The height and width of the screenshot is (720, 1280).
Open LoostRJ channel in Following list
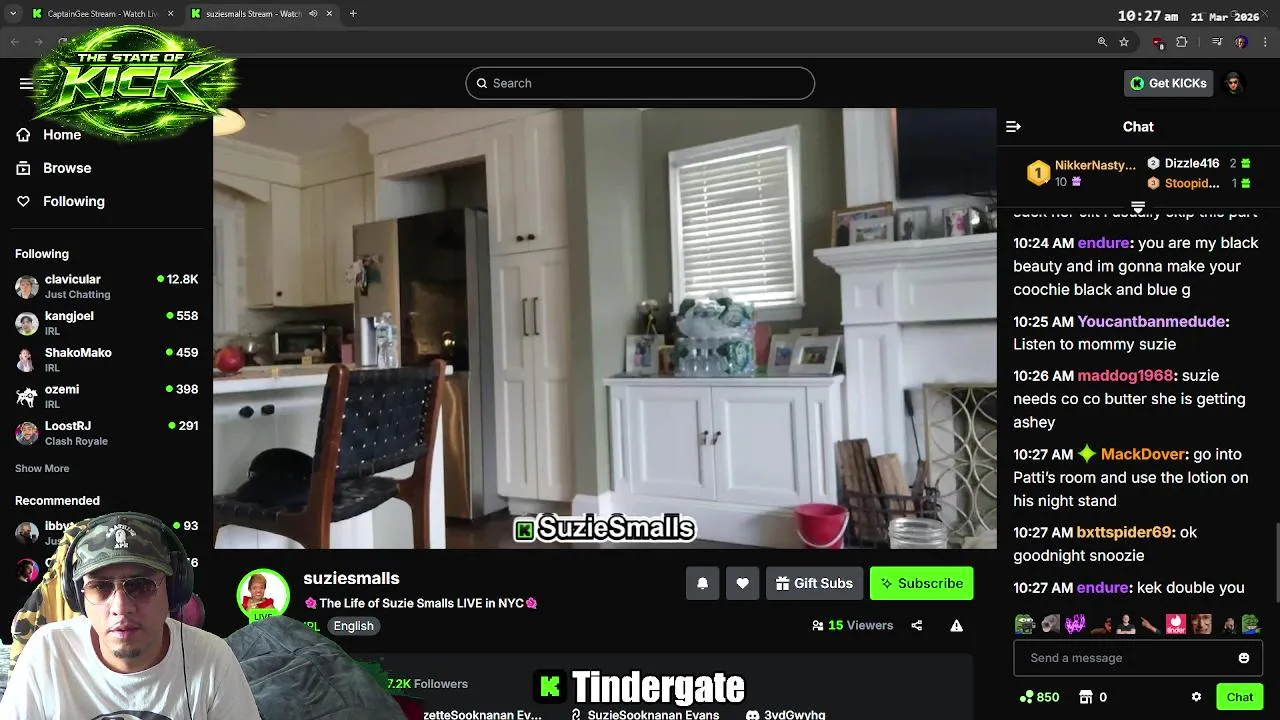[x=106, y=433]
